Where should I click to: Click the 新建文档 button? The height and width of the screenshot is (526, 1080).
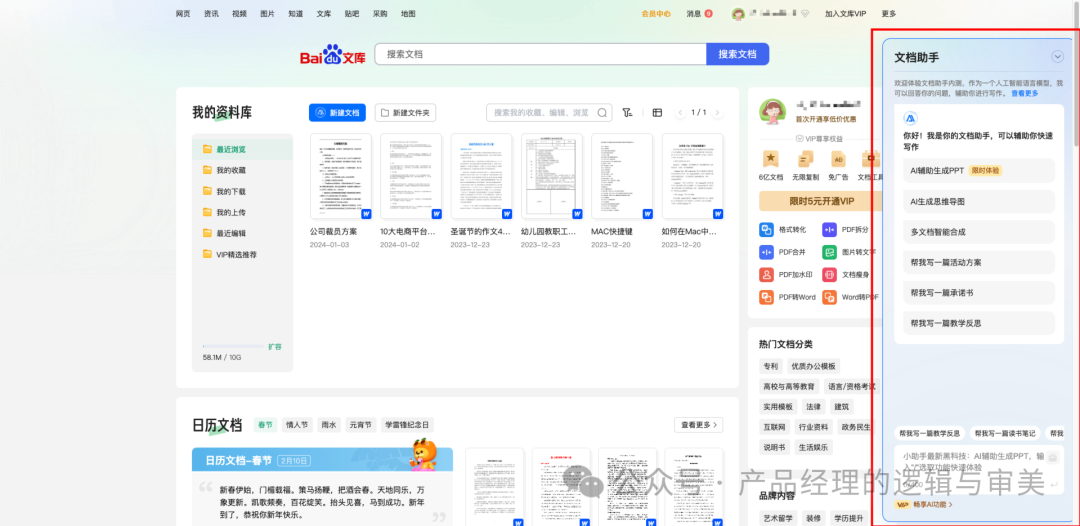tap(337, 112)
